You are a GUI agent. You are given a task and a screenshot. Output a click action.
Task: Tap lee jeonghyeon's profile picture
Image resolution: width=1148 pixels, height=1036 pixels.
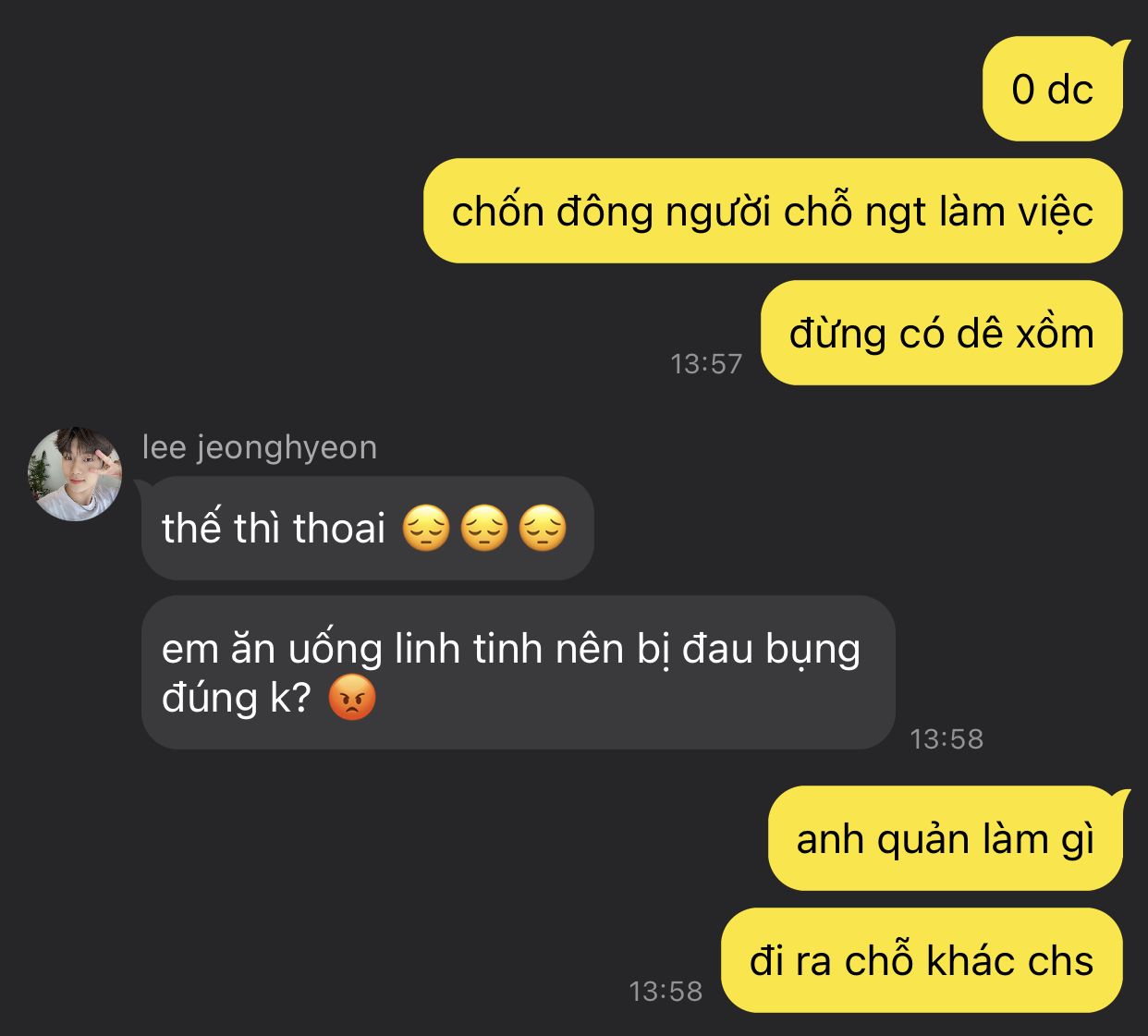[x=75, y=474]
